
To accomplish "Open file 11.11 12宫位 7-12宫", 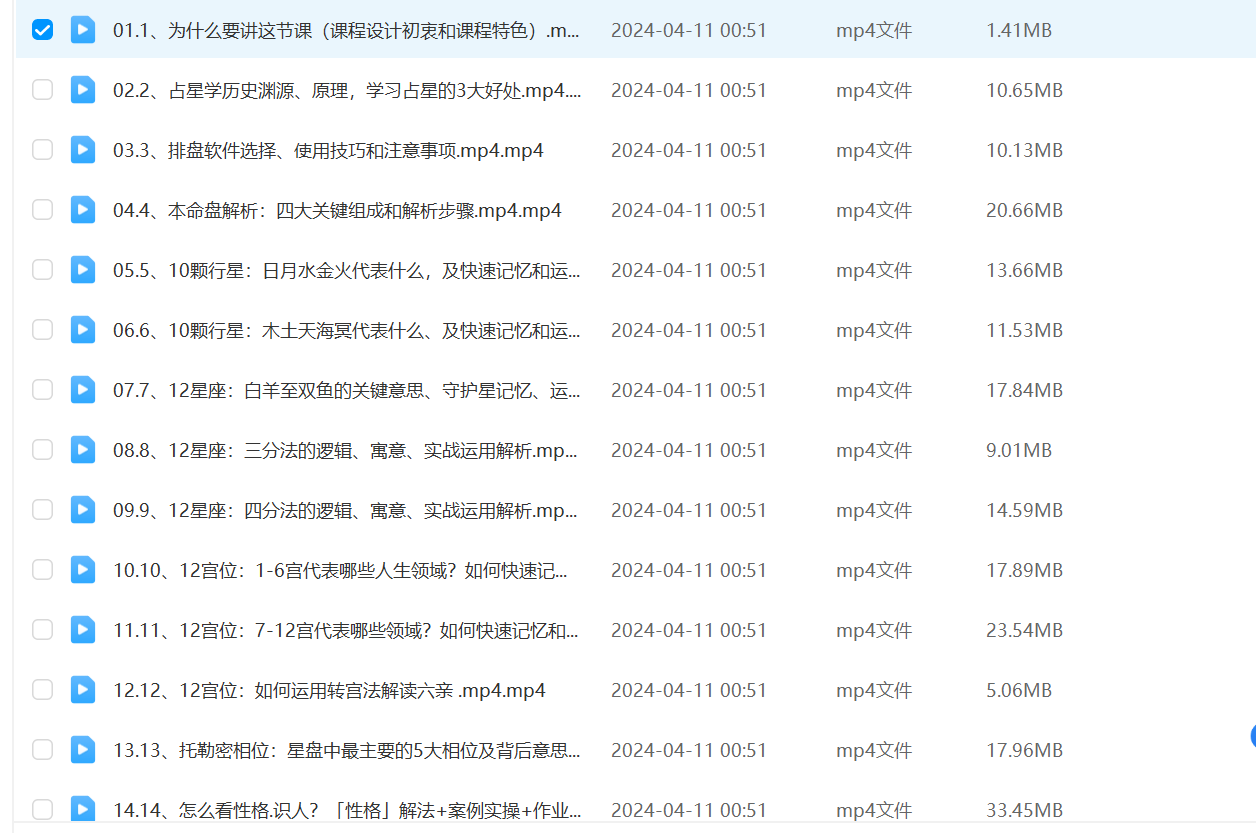I will tap(346, 630).
